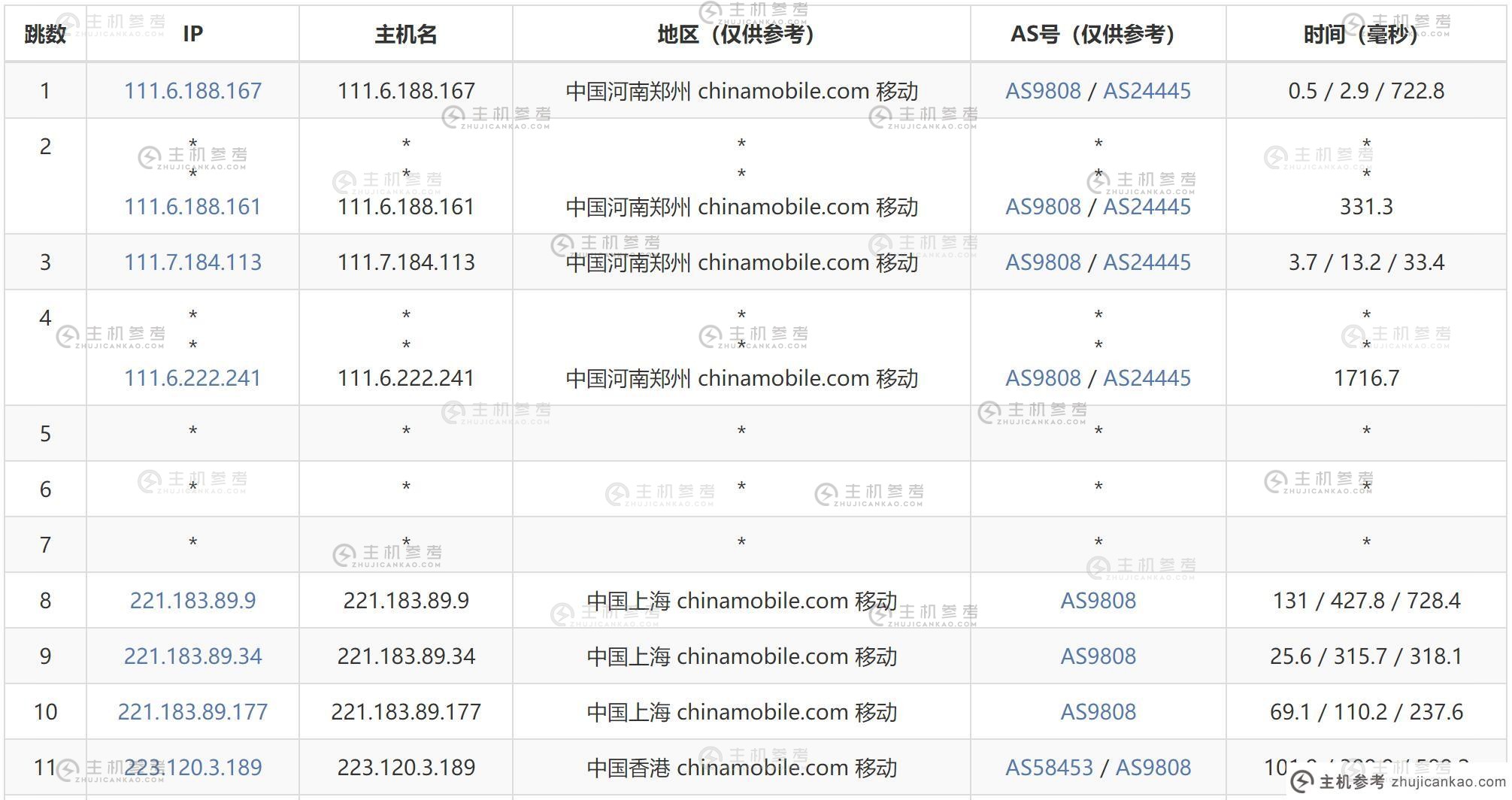Follow AS24445 in the 111.6.222.241 row
This screenshot has height=800, width=1512.
pos(1147,378)
